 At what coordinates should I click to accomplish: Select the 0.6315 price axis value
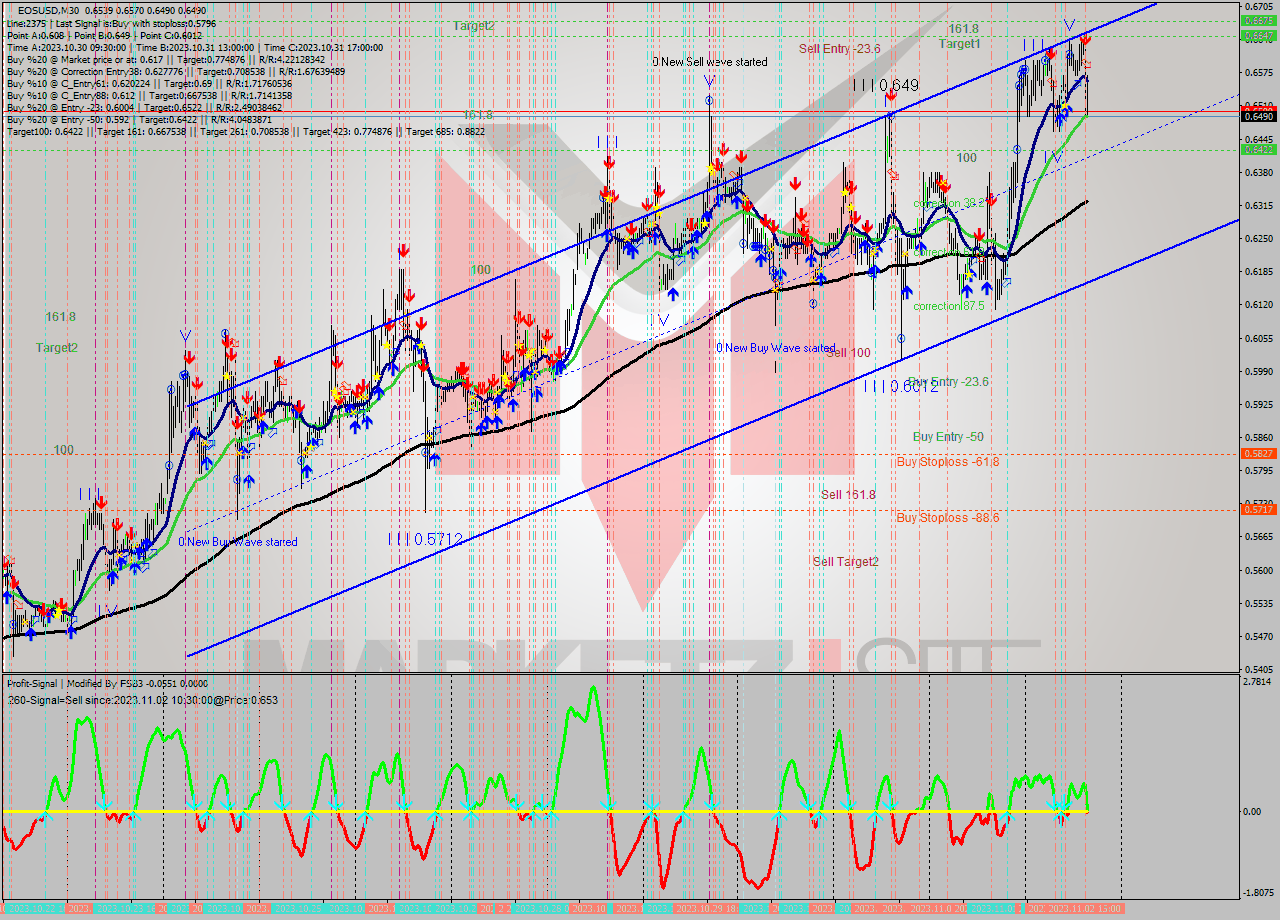point(1257,205)
